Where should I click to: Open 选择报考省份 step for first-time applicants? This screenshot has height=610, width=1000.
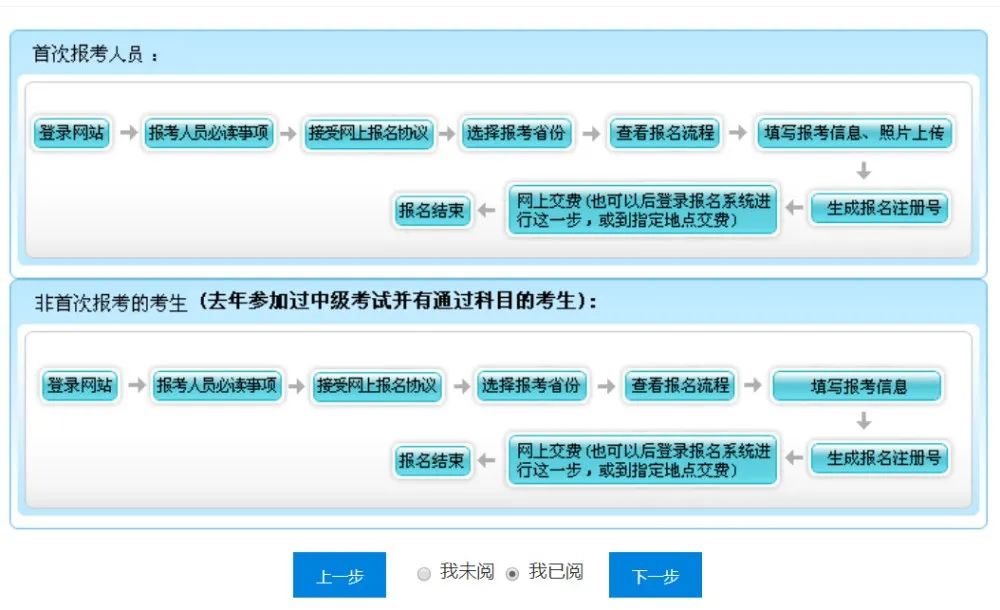pyautogui.click(x=517, y=133)
